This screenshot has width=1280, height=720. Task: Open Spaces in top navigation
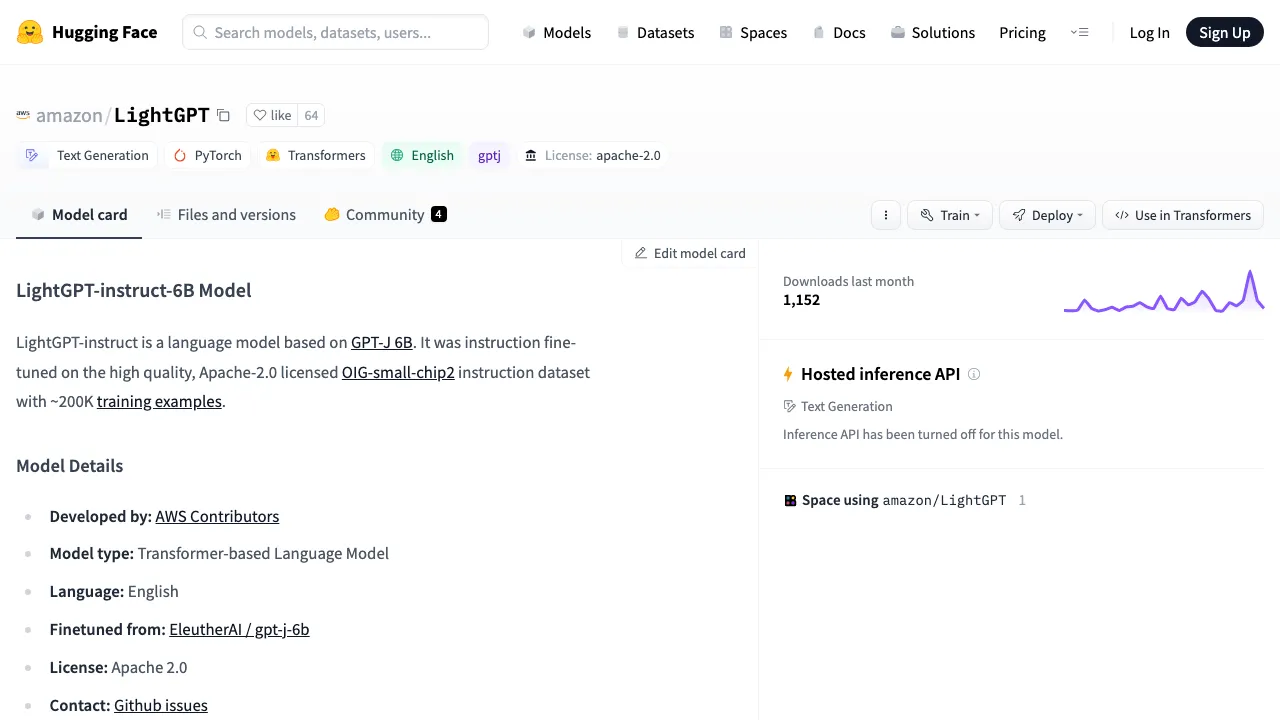(753, 32)
